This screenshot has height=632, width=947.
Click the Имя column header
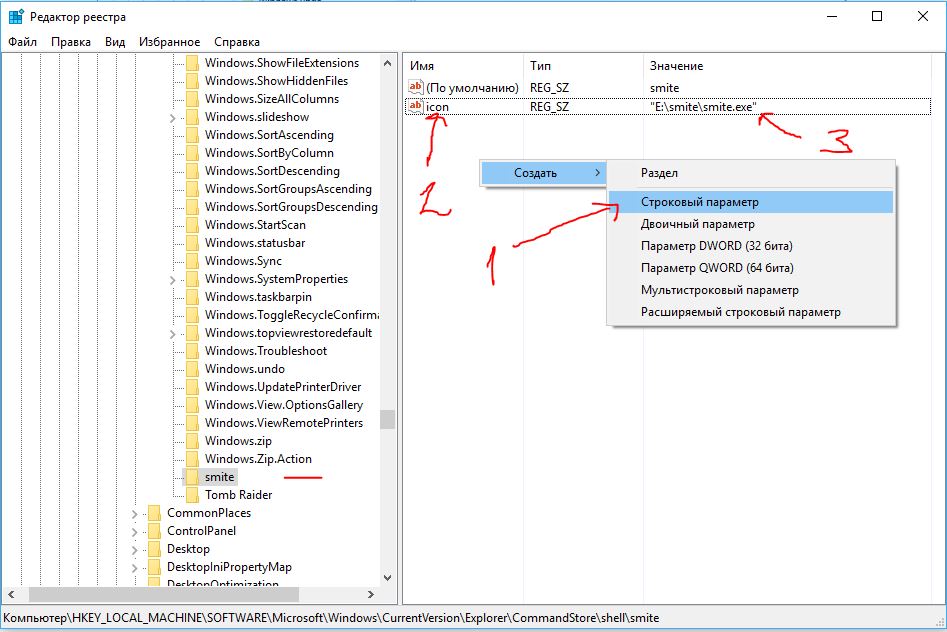(x=422, y=66)
